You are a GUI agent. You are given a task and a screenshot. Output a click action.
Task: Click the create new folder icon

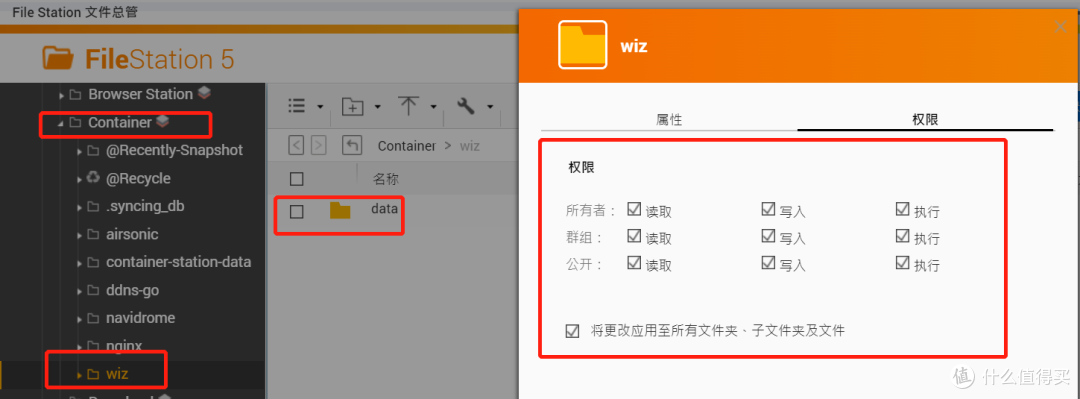(x=353, y=106)
